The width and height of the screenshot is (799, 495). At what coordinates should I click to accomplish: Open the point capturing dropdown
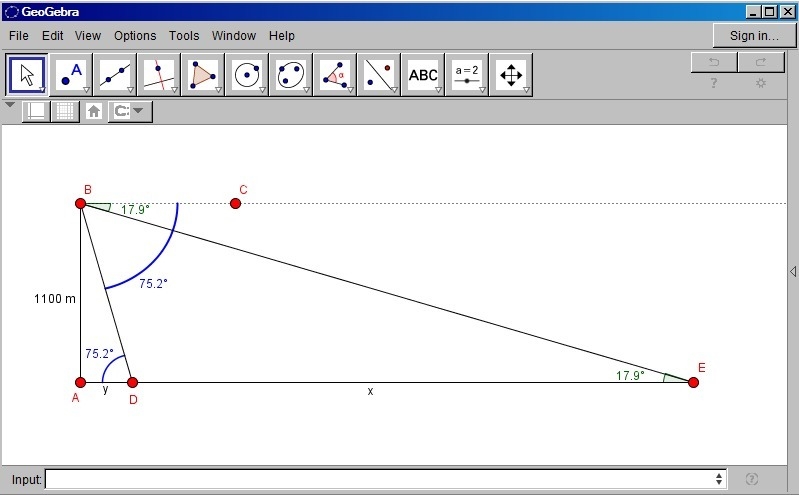(130, 111)
